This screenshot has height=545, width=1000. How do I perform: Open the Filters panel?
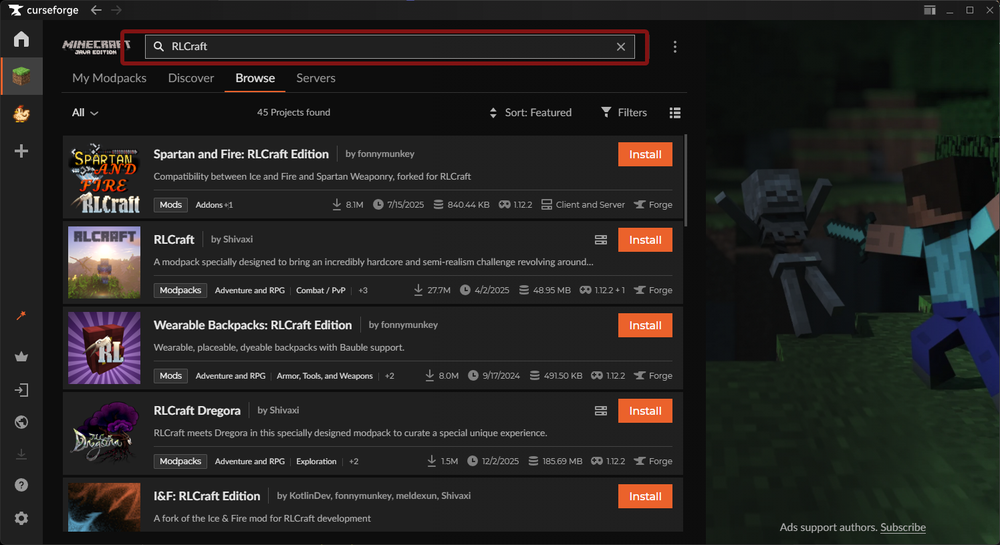tap(624, 113)
